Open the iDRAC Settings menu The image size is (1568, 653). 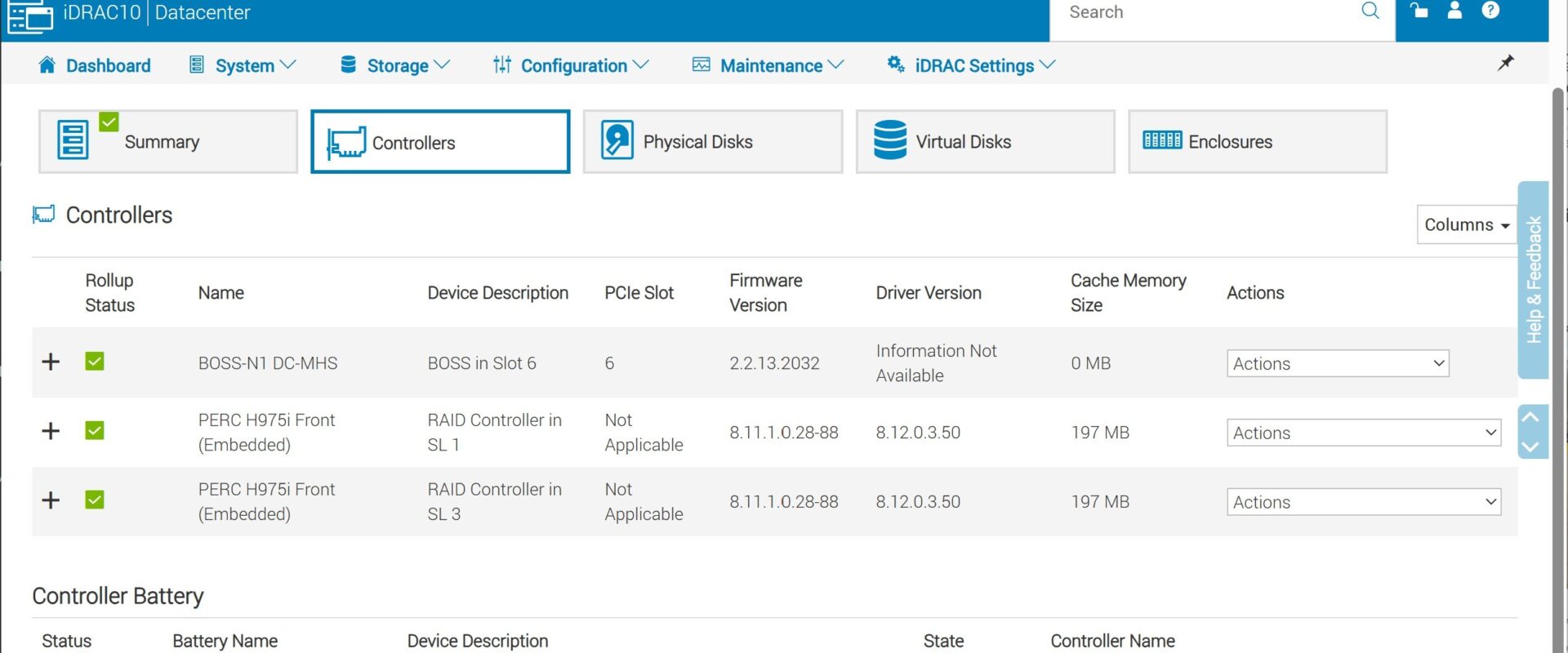973,65
